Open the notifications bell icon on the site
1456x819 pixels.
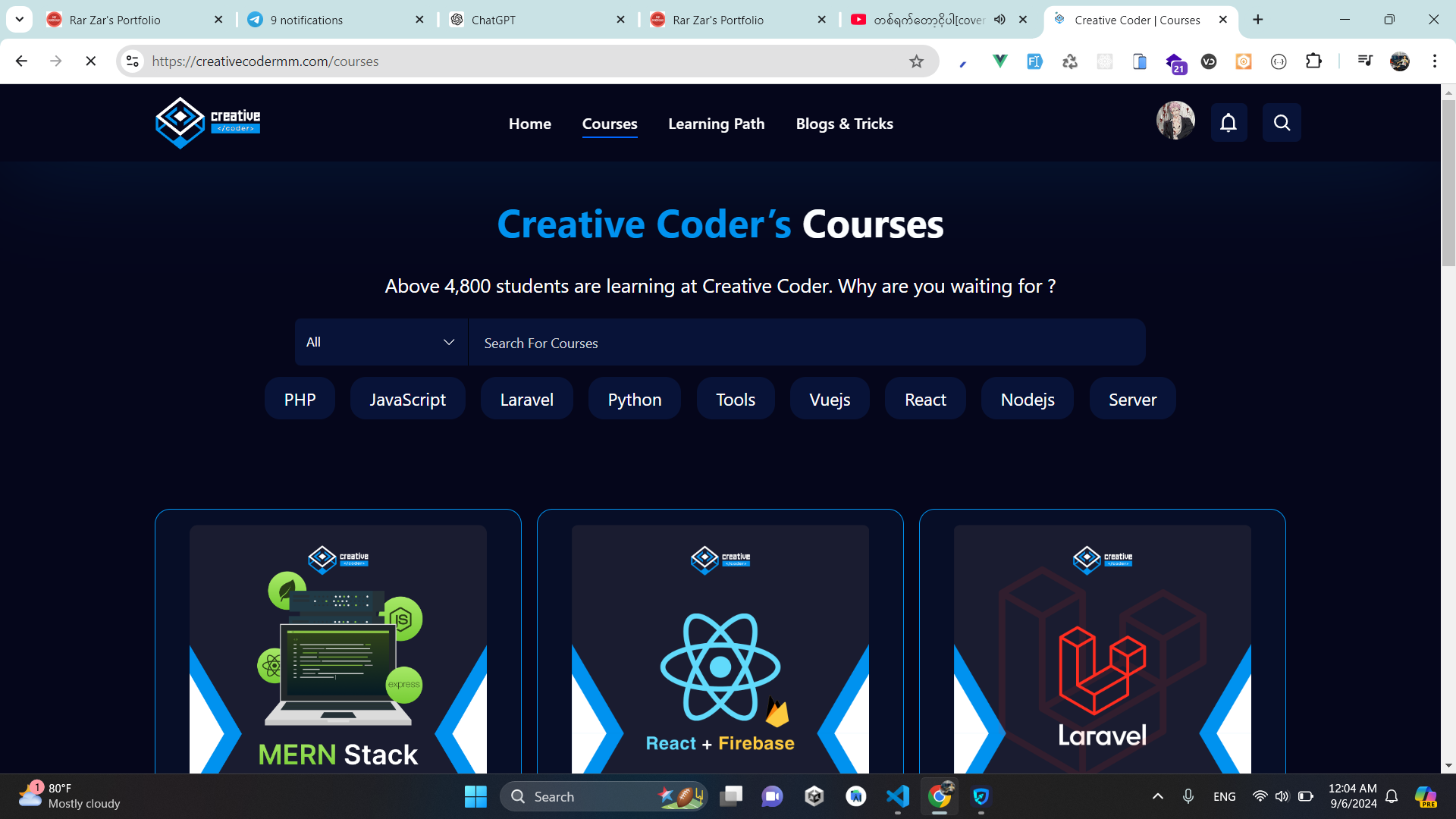[x=1228, y=123]
